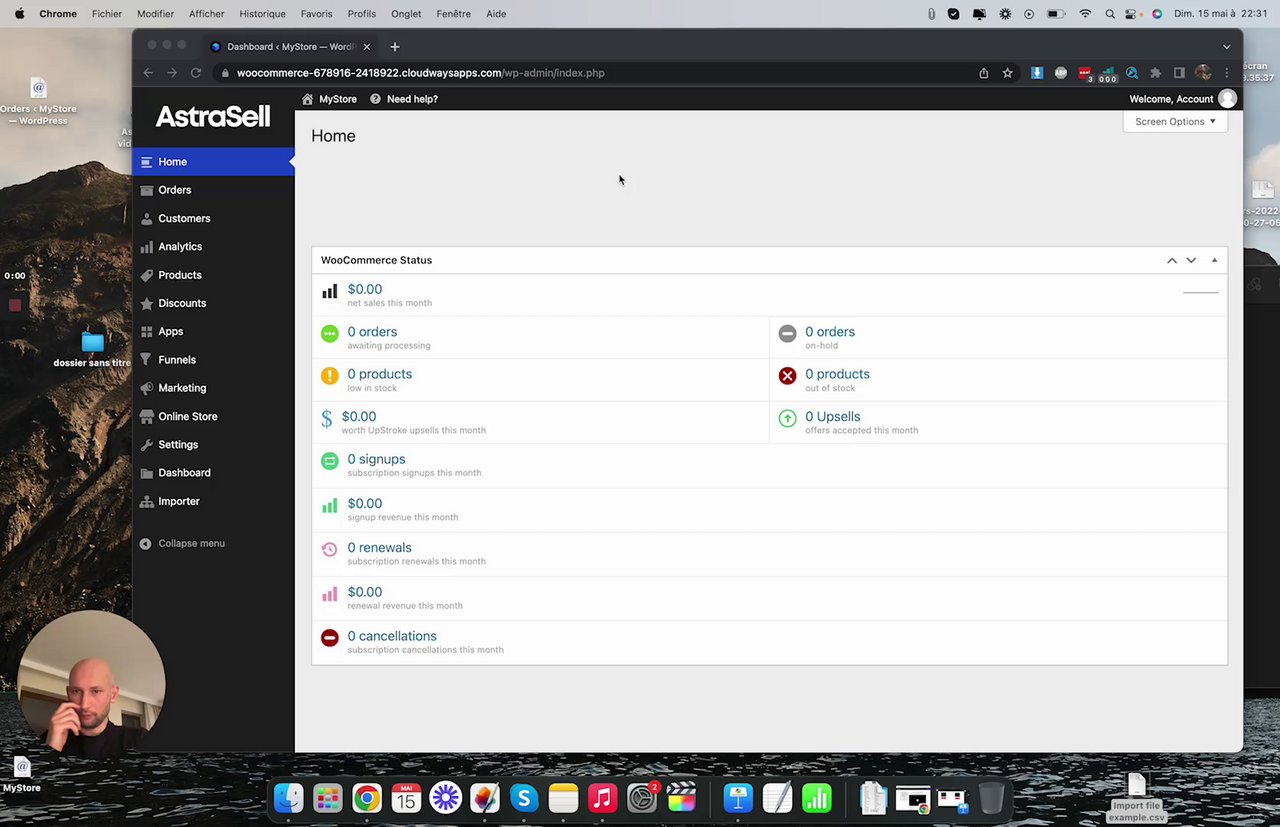
Task: Open the Chrome three-dot menu
Action: click(1227, 73)
